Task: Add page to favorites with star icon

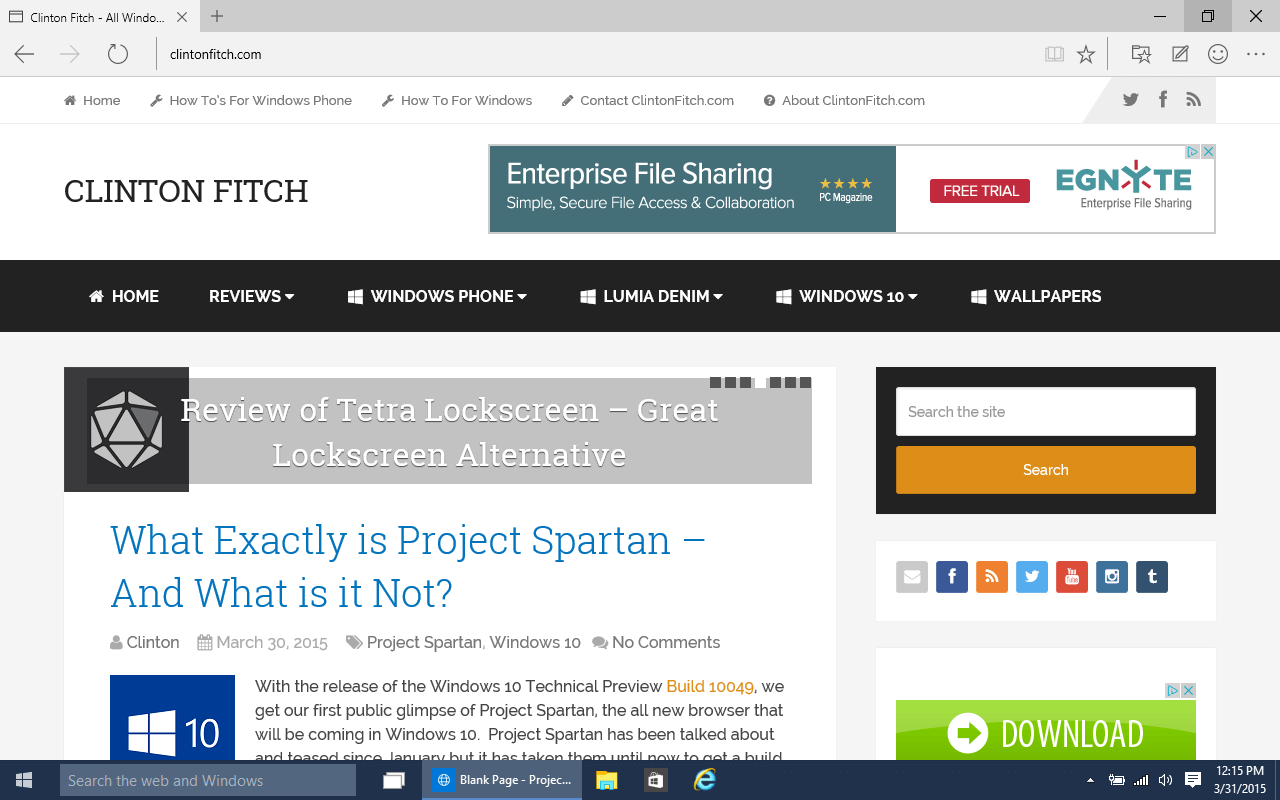Action: (1086, 54)
